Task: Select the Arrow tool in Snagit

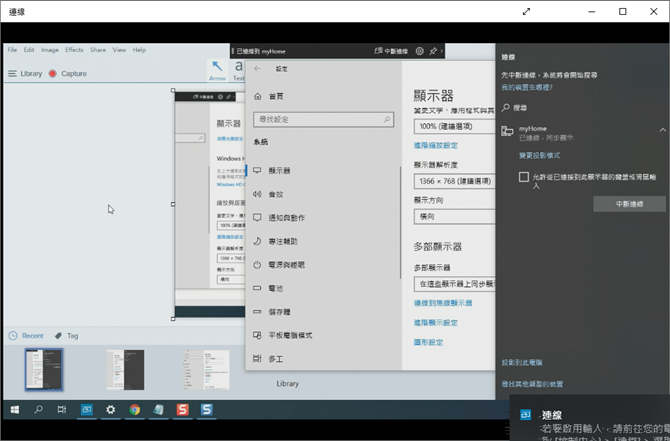Action: point(217,71)
